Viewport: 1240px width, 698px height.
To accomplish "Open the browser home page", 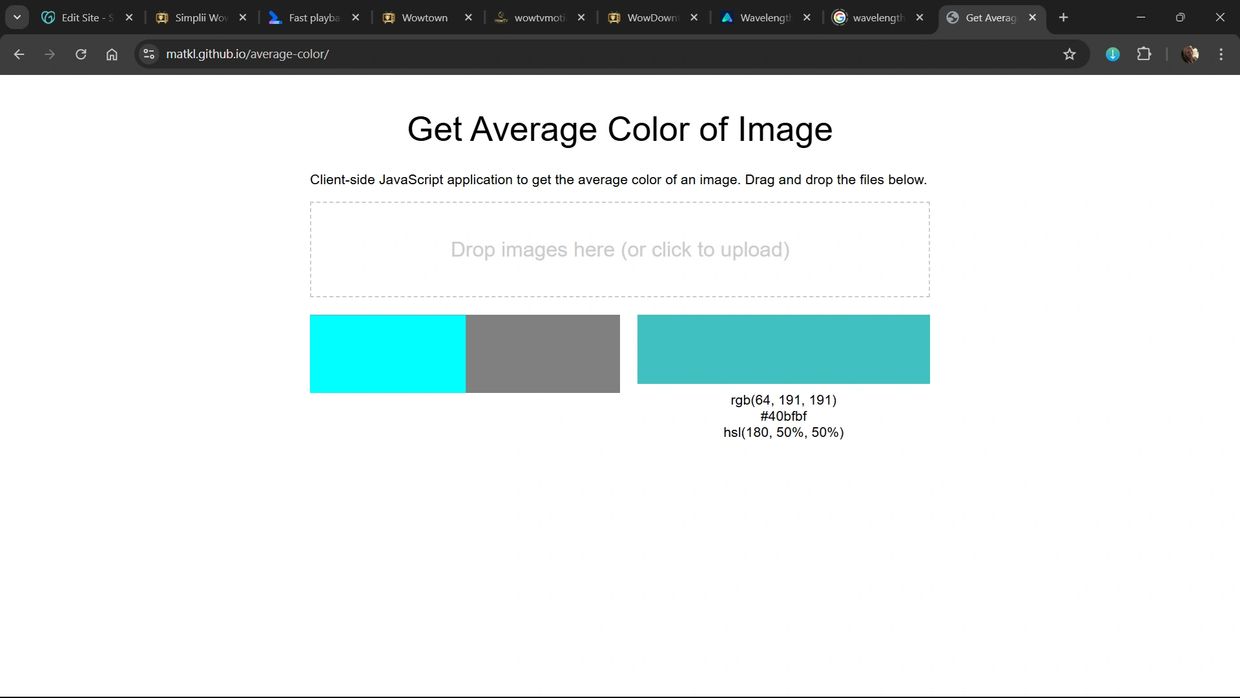I will pyautogui.click(x=112, y=54).
